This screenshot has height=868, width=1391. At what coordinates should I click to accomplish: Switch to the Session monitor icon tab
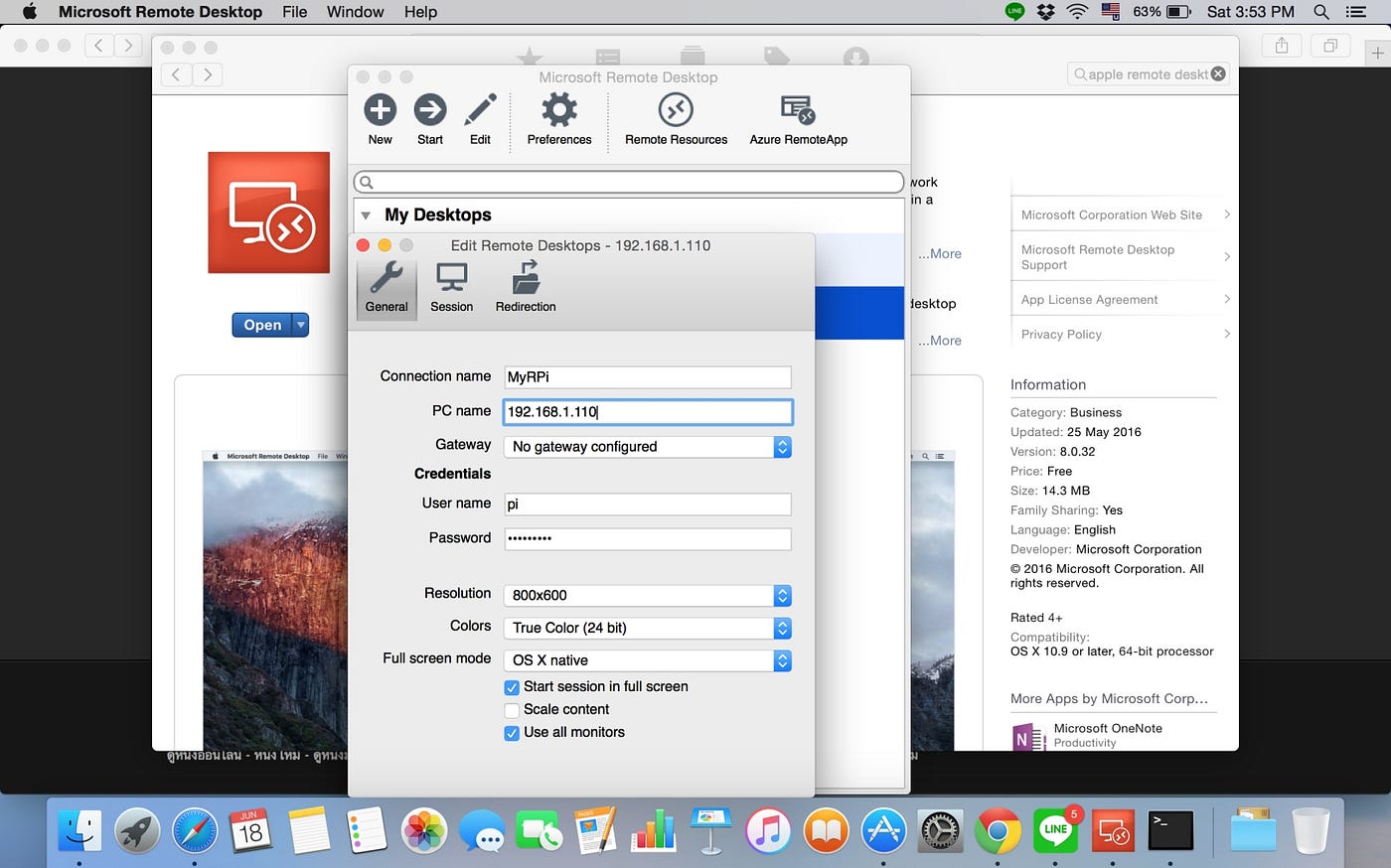(452, 277)
